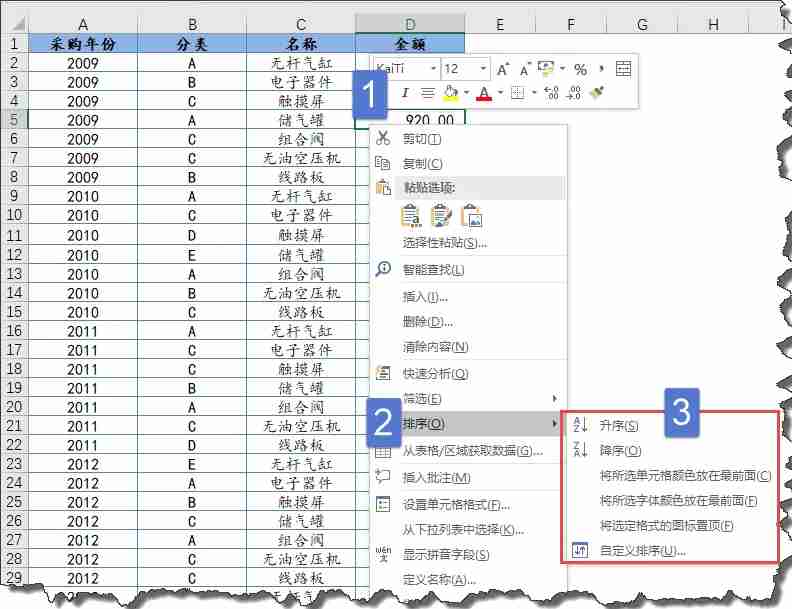
Task: Click copy icon beside 复制
Action: click(x=382, y=163)
